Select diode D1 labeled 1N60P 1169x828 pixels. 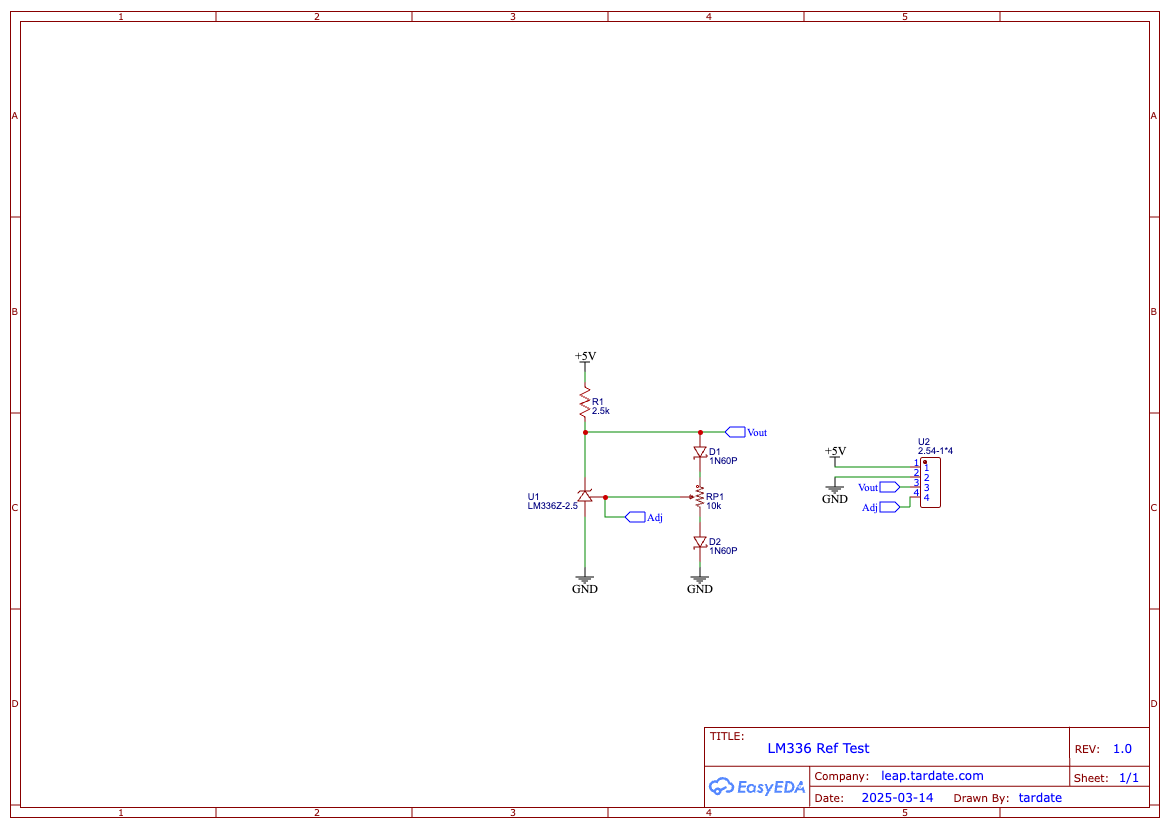pos(699,453)
